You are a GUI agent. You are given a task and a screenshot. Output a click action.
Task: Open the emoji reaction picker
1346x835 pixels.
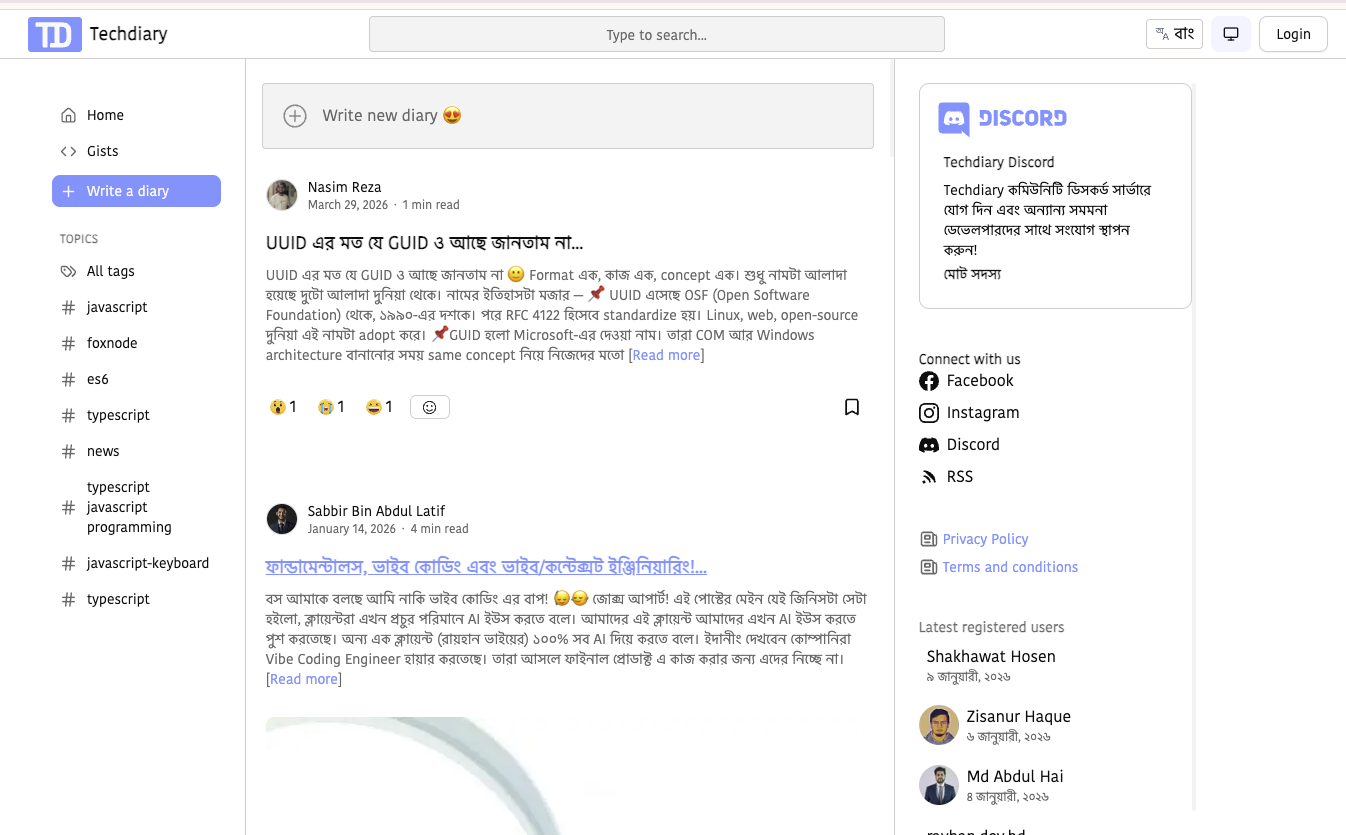(x=430, y=407)
